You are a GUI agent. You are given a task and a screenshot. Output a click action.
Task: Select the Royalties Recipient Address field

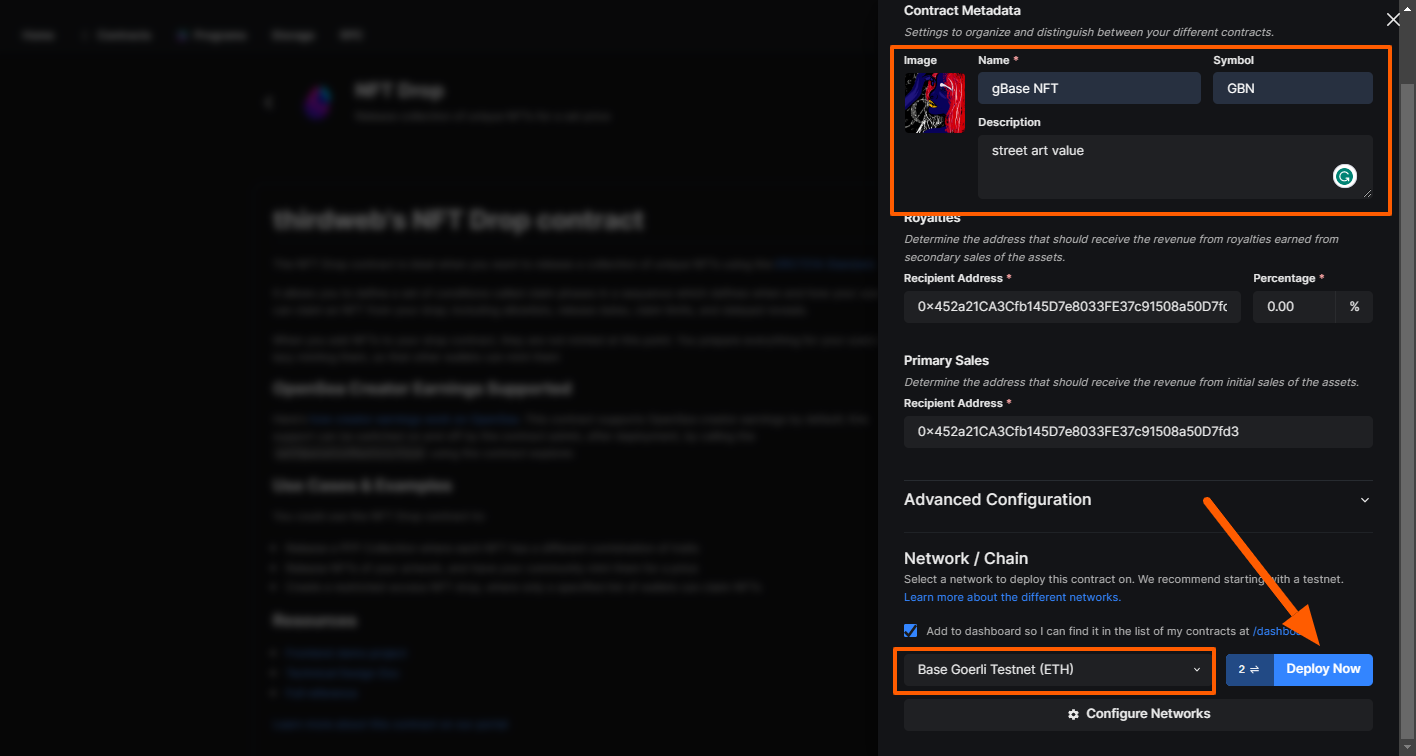click(1072, 307)
